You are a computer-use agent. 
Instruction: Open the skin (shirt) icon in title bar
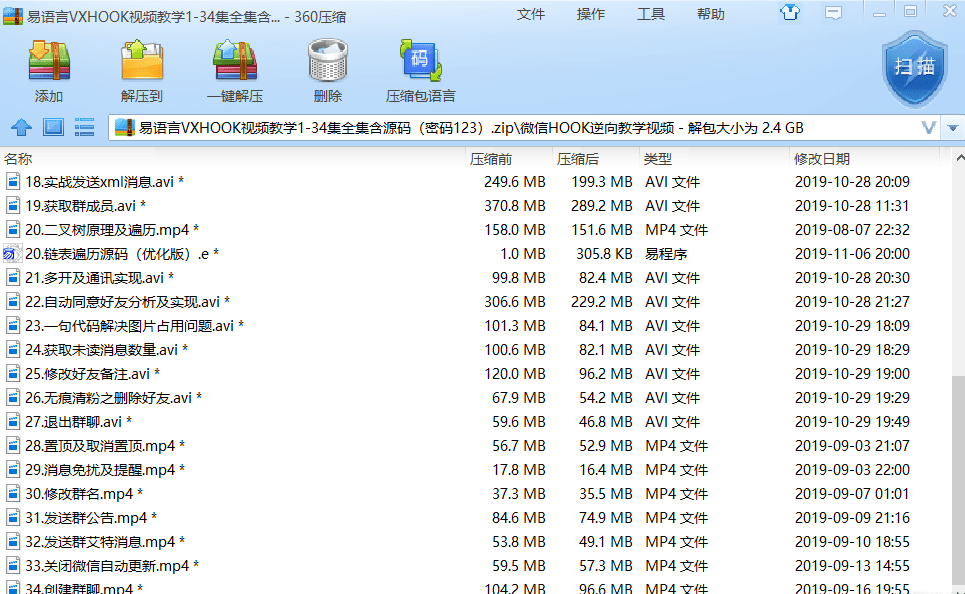click(x=790, y=13)
